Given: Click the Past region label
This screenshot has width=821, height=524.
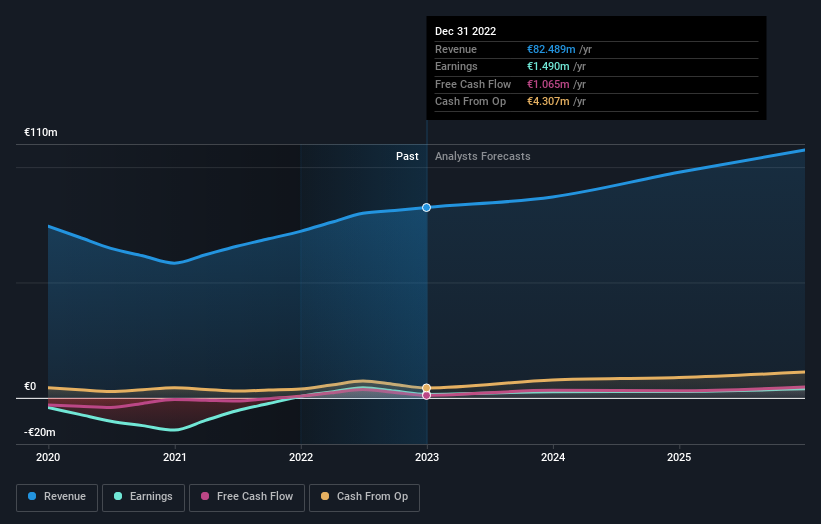Looking at the screenshot, I should click(407, 156).
